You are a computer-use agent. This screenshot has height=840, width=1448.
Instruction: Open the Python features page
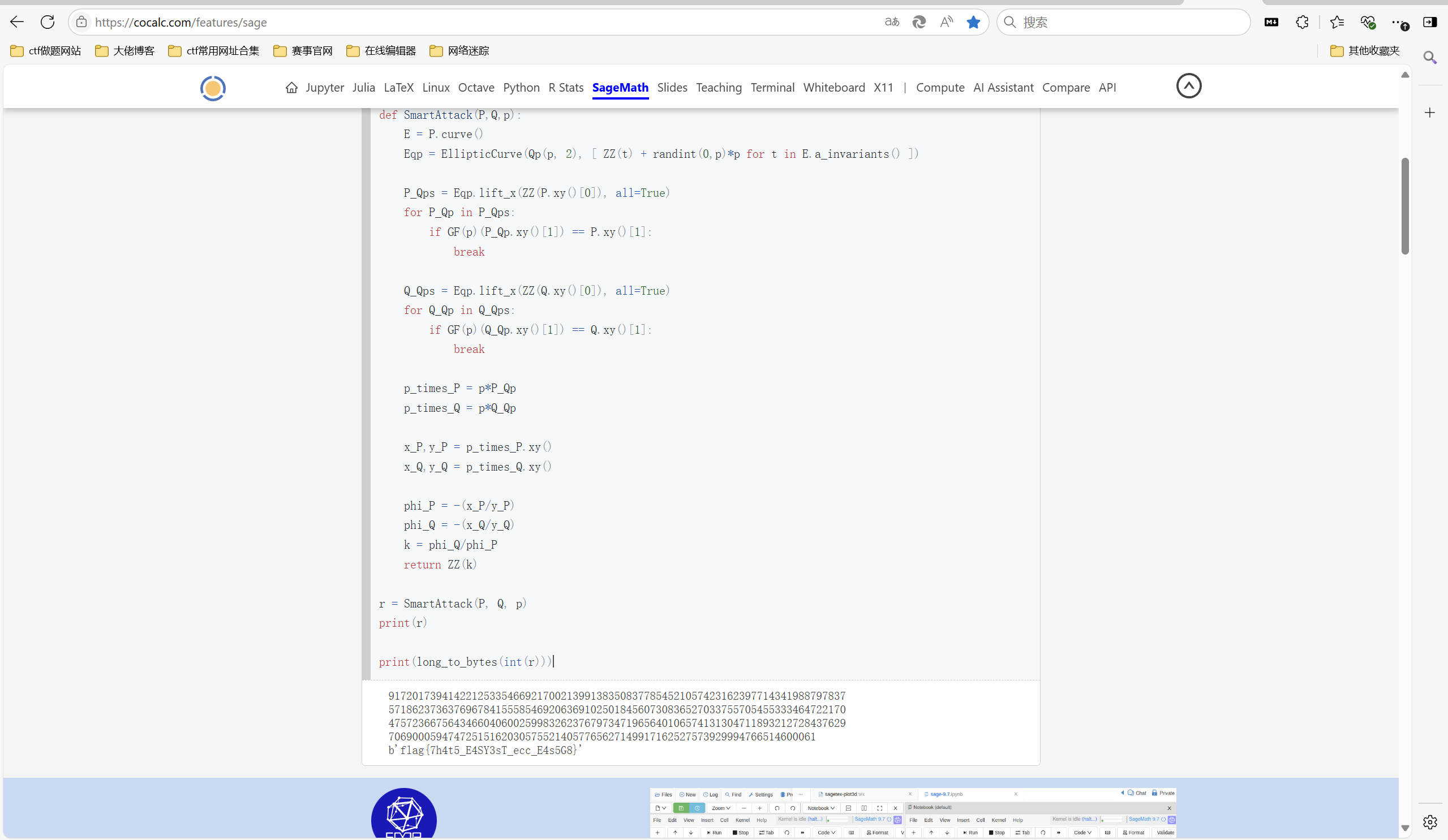pos(521,87)
